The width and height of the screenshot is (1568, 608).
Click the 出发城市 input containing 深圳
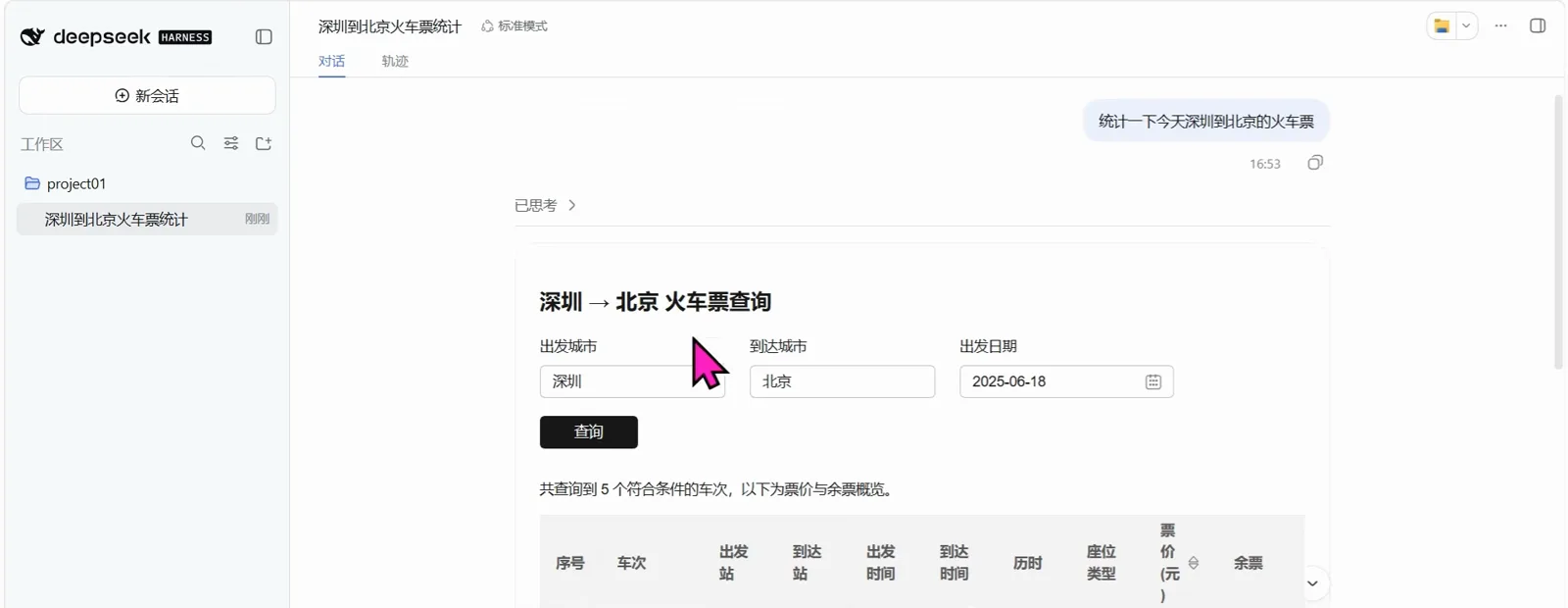pyautogui.click(x=632, y=381)
